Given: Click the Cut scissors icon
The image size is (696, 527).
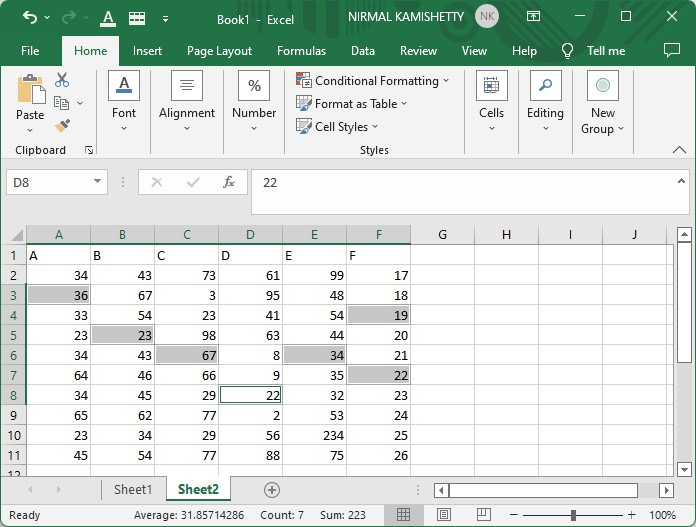Looking at the screenshot, I should [62, 80].
